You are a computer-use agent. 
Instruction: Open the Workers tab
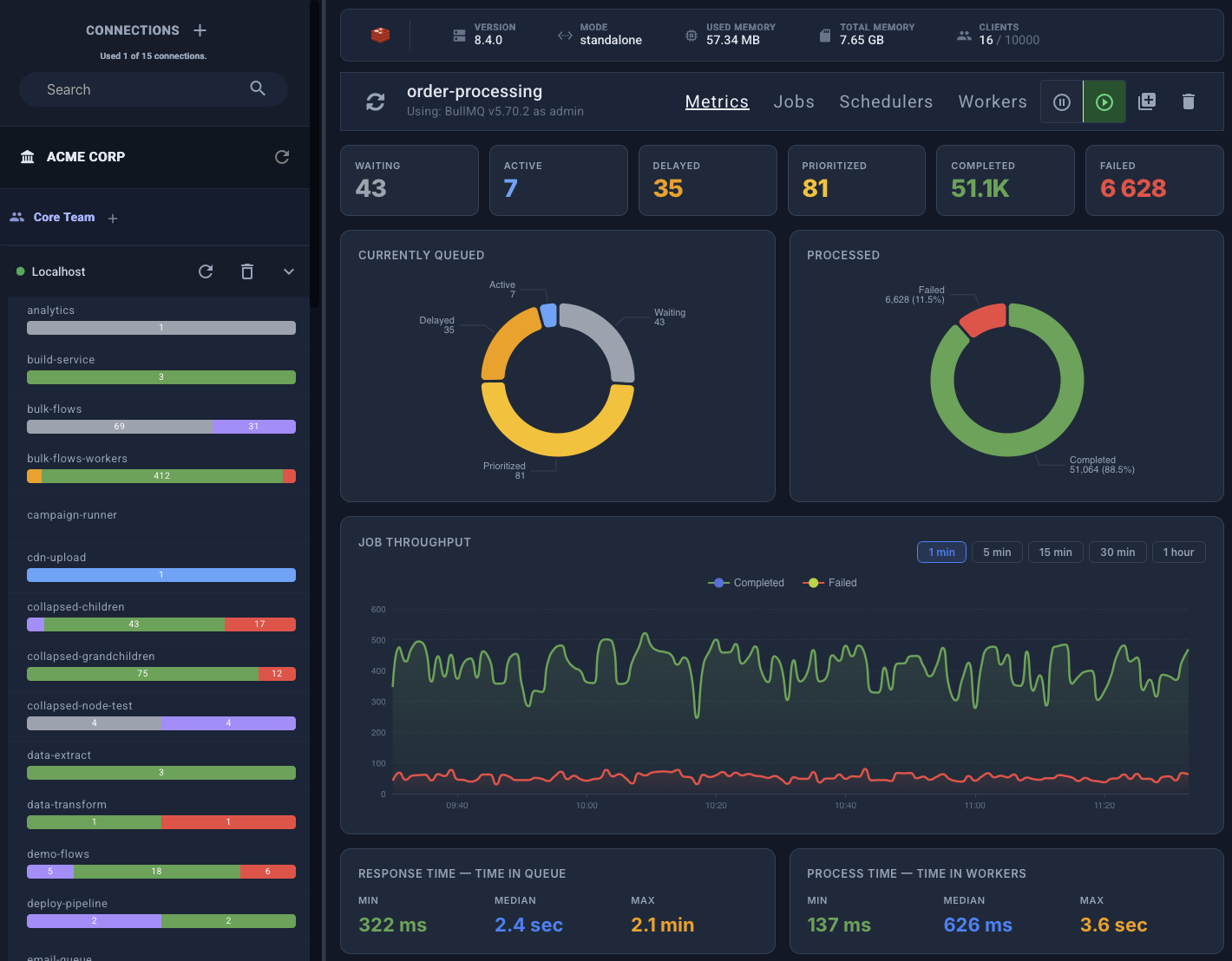pos(993,101)
